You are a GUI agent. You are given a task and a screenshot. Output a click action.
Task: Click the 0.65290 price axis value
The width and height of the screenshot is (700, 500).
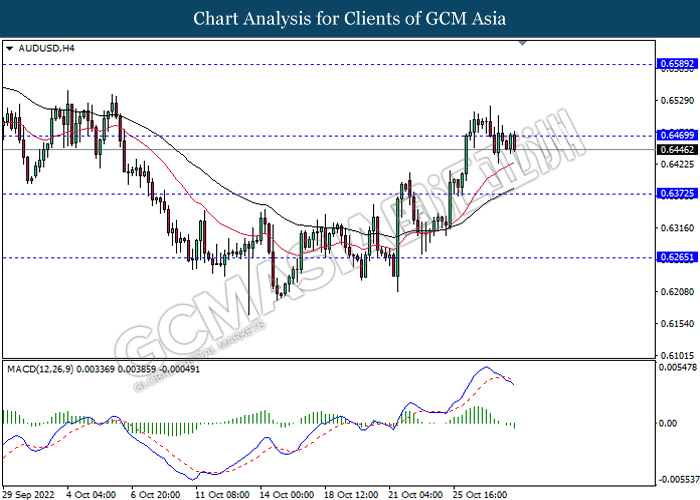tap(677, 100)
